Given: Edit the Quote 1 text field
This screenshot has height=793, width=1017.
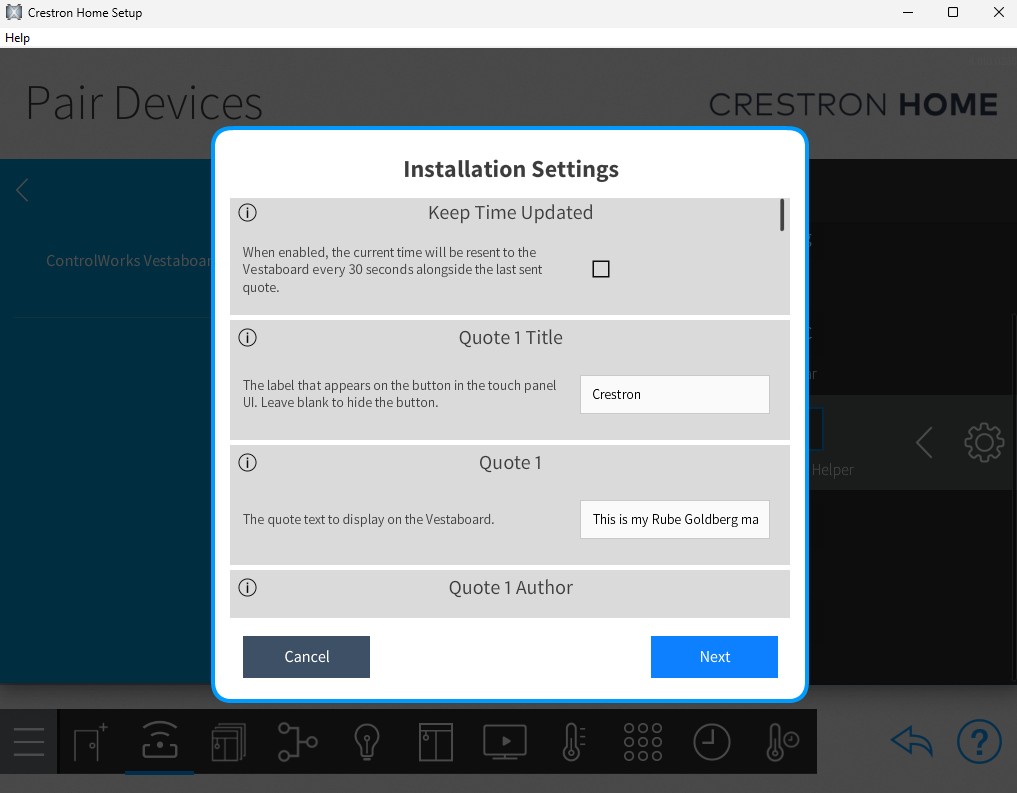Looking at the screenshot, I should (x=675, y=519).
